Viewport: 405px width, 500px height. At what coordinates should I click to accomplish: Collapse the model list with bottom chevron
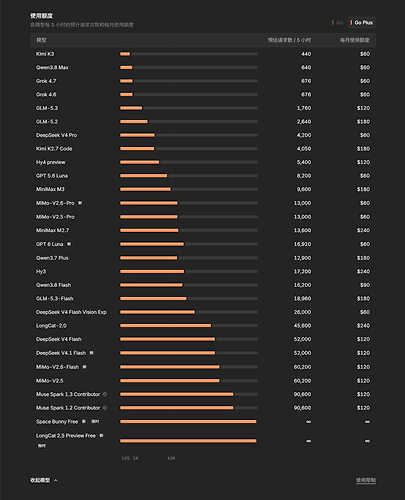click(56, 480)
